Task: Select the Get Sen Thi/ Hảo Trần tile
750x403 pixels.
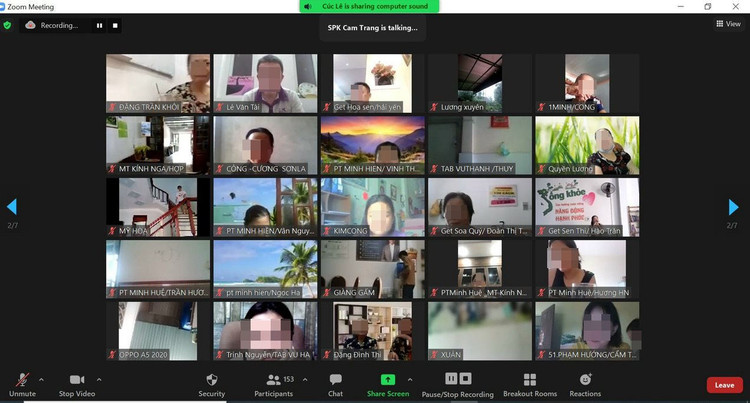Action: tap(587, 207)
